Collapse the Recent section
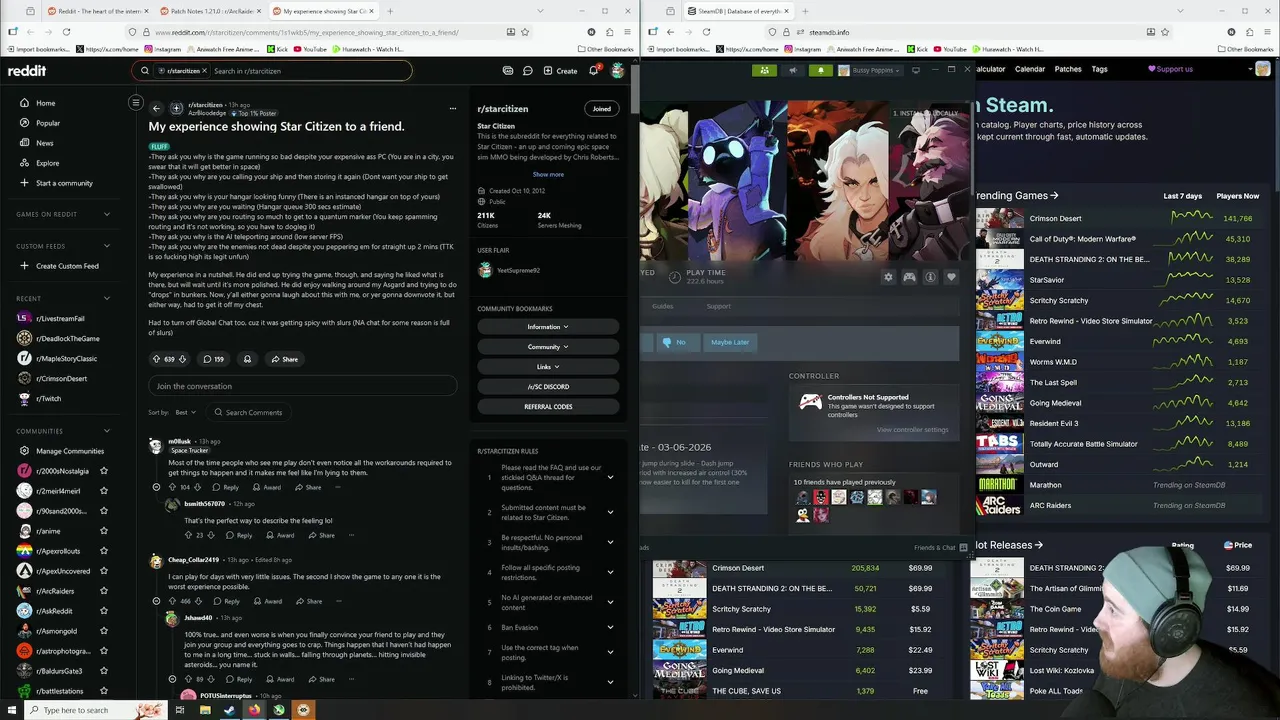This screenshot has width=1280, height=720. coord(107,298)
